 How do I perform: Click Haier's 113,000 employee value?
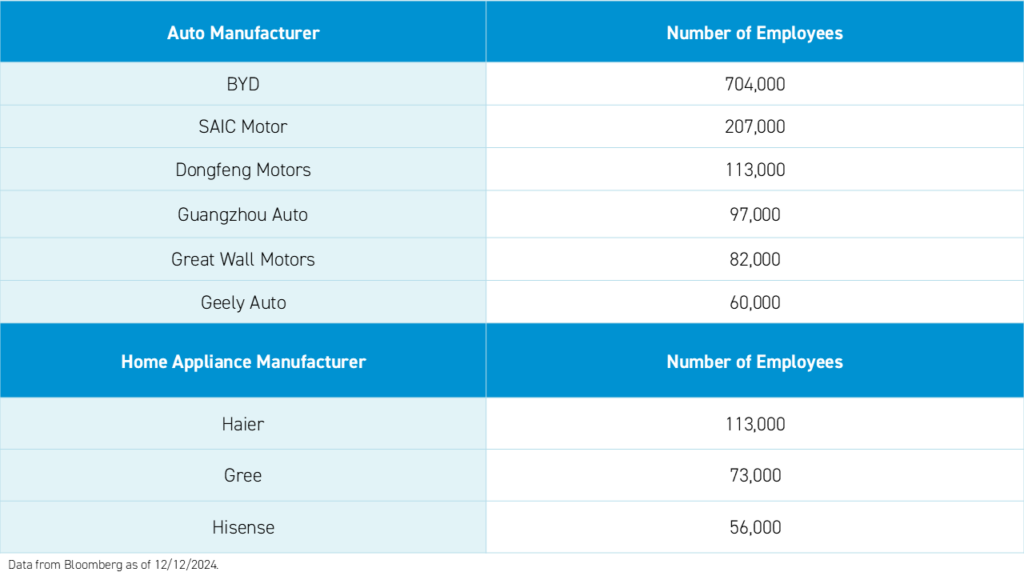[755, 424]
